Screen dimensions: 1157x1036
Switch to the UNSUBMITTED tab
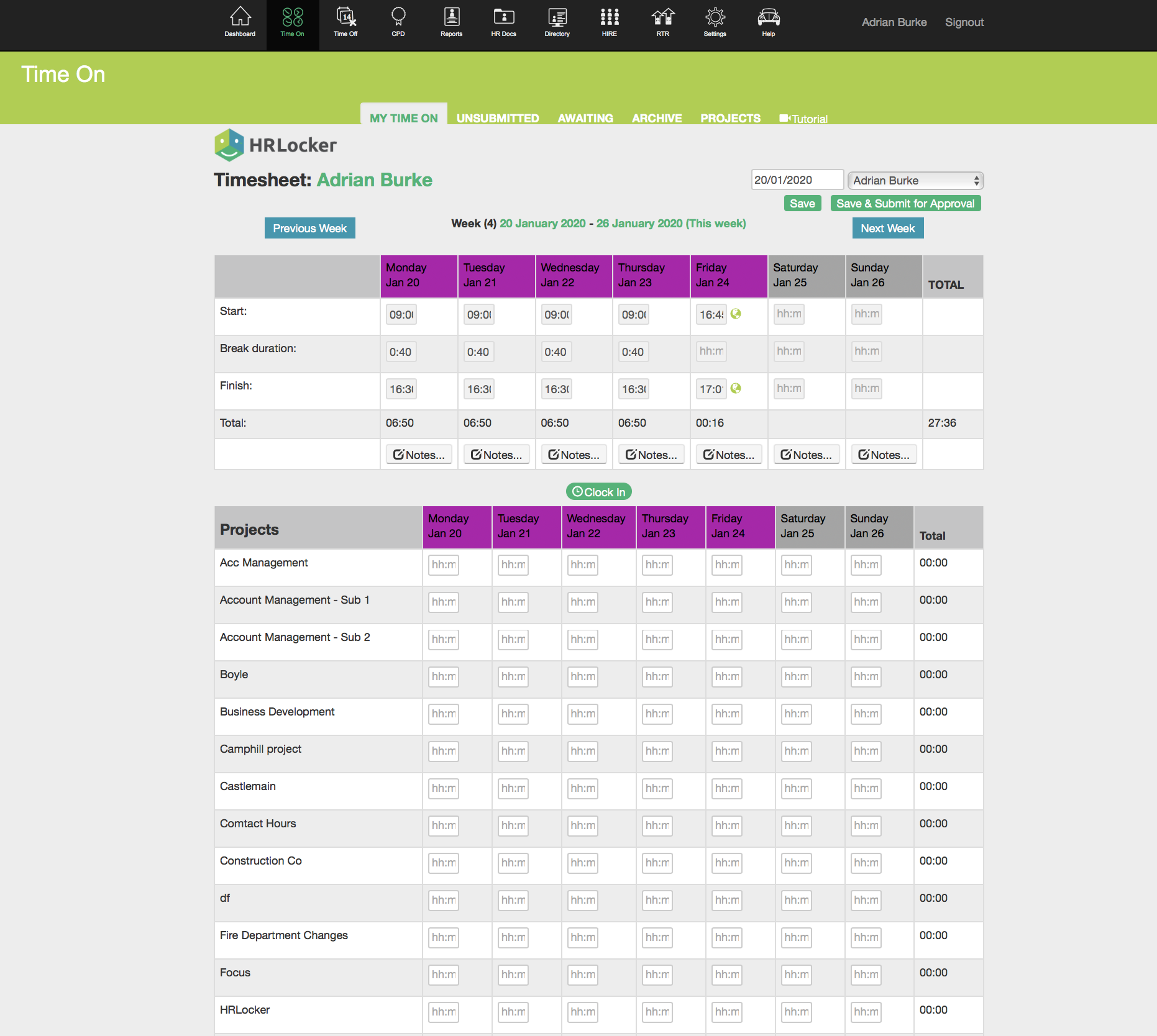pos(497,118)
